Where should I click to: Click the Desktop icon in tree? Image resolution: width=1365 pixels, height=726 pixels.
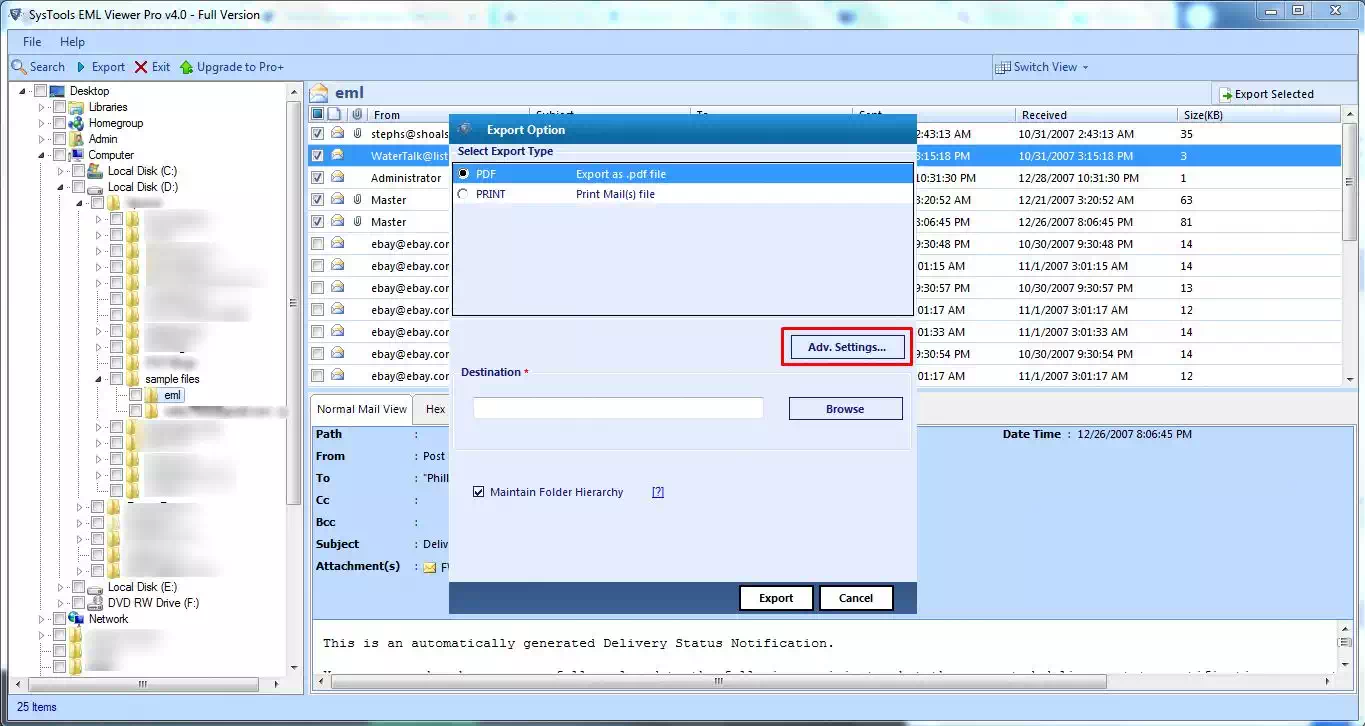[x=58, y=91]
